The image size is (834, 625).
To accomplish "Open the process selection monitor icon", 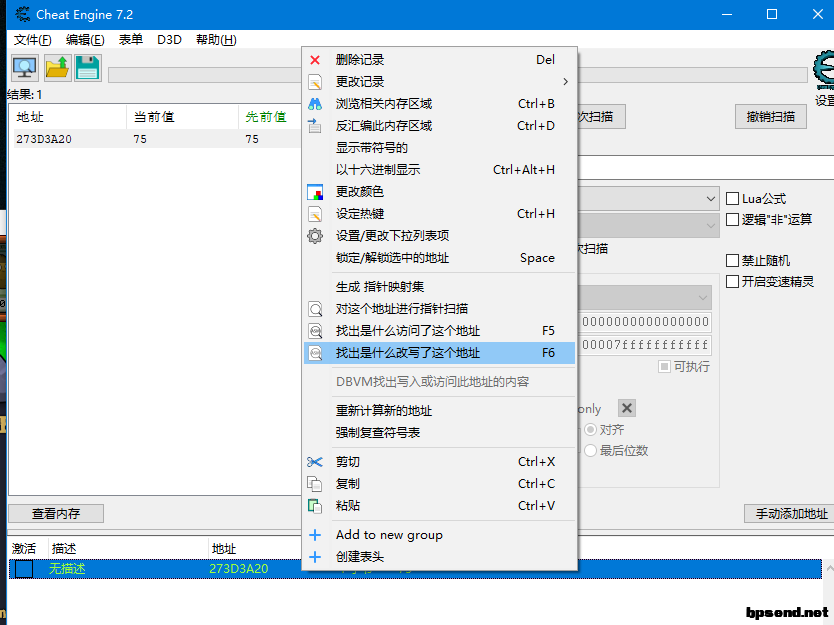I will [x=24, y=68].
